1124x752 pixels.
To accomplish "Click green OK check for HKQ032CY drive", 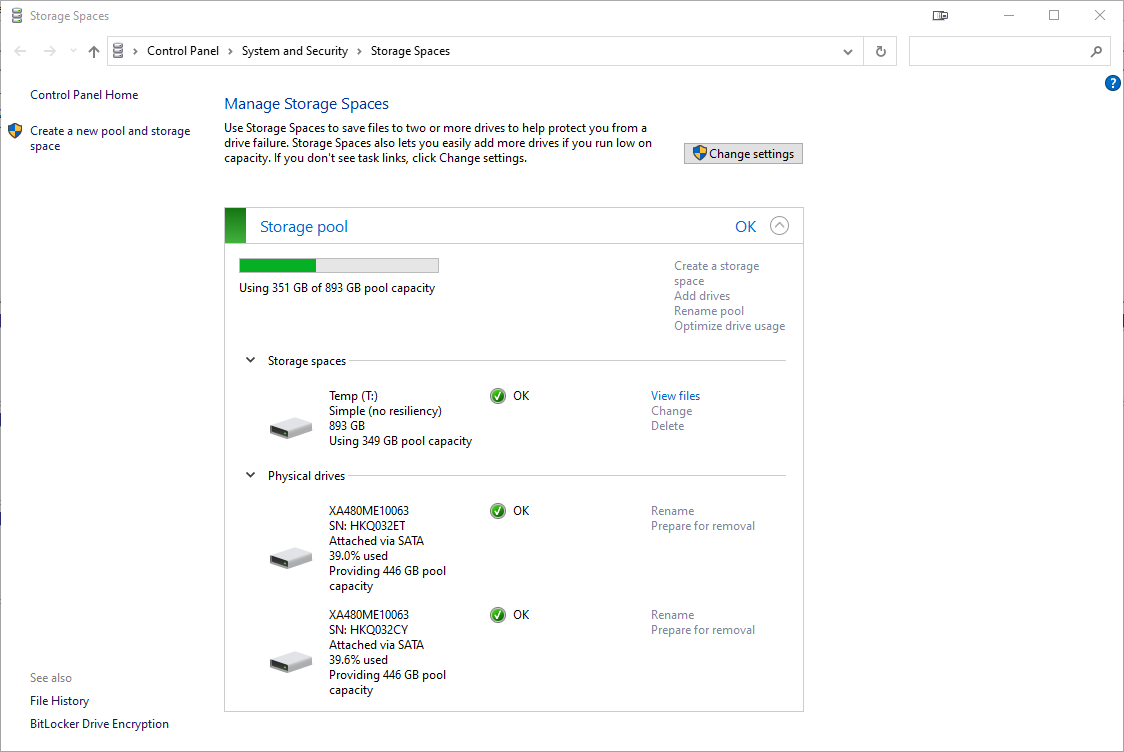I will (x=497, y=615).
